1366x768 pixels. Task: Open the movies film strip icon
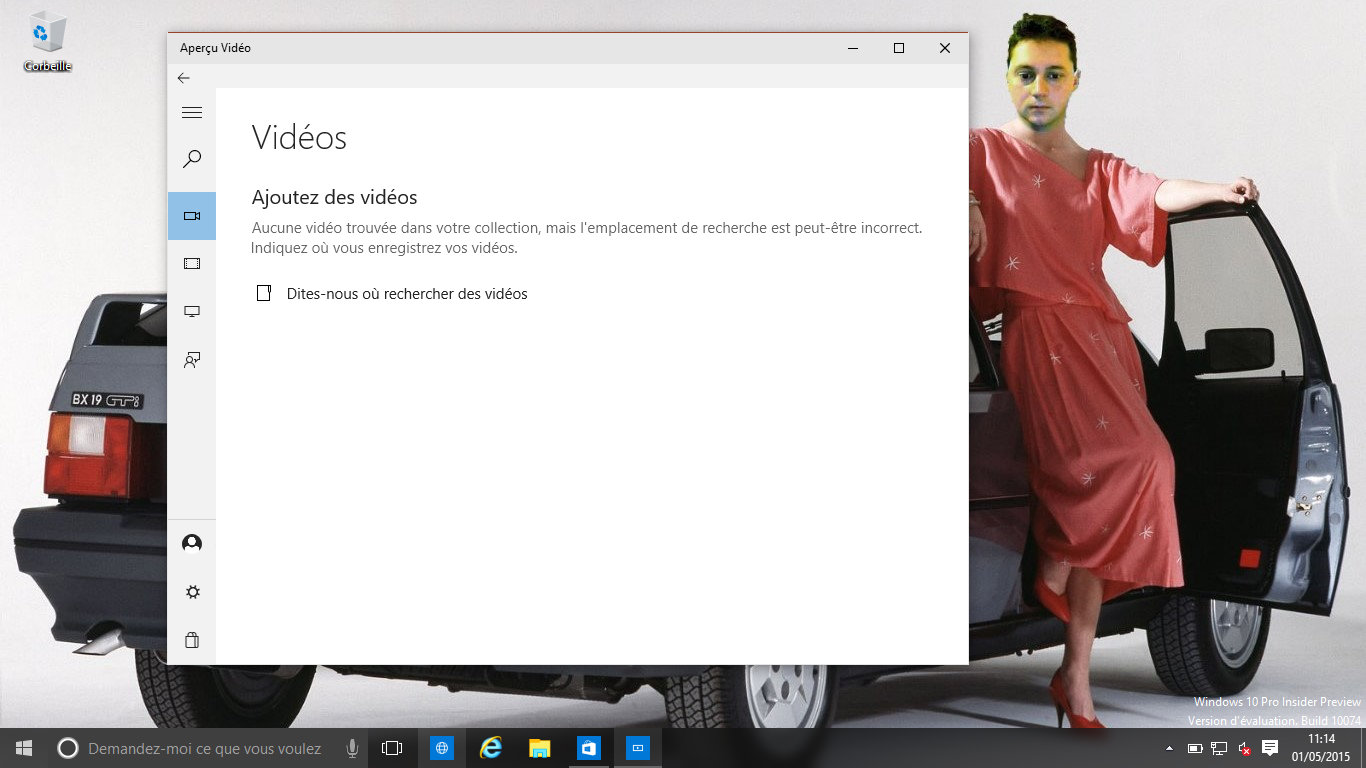pyautogui.click(x=192, y=264)
